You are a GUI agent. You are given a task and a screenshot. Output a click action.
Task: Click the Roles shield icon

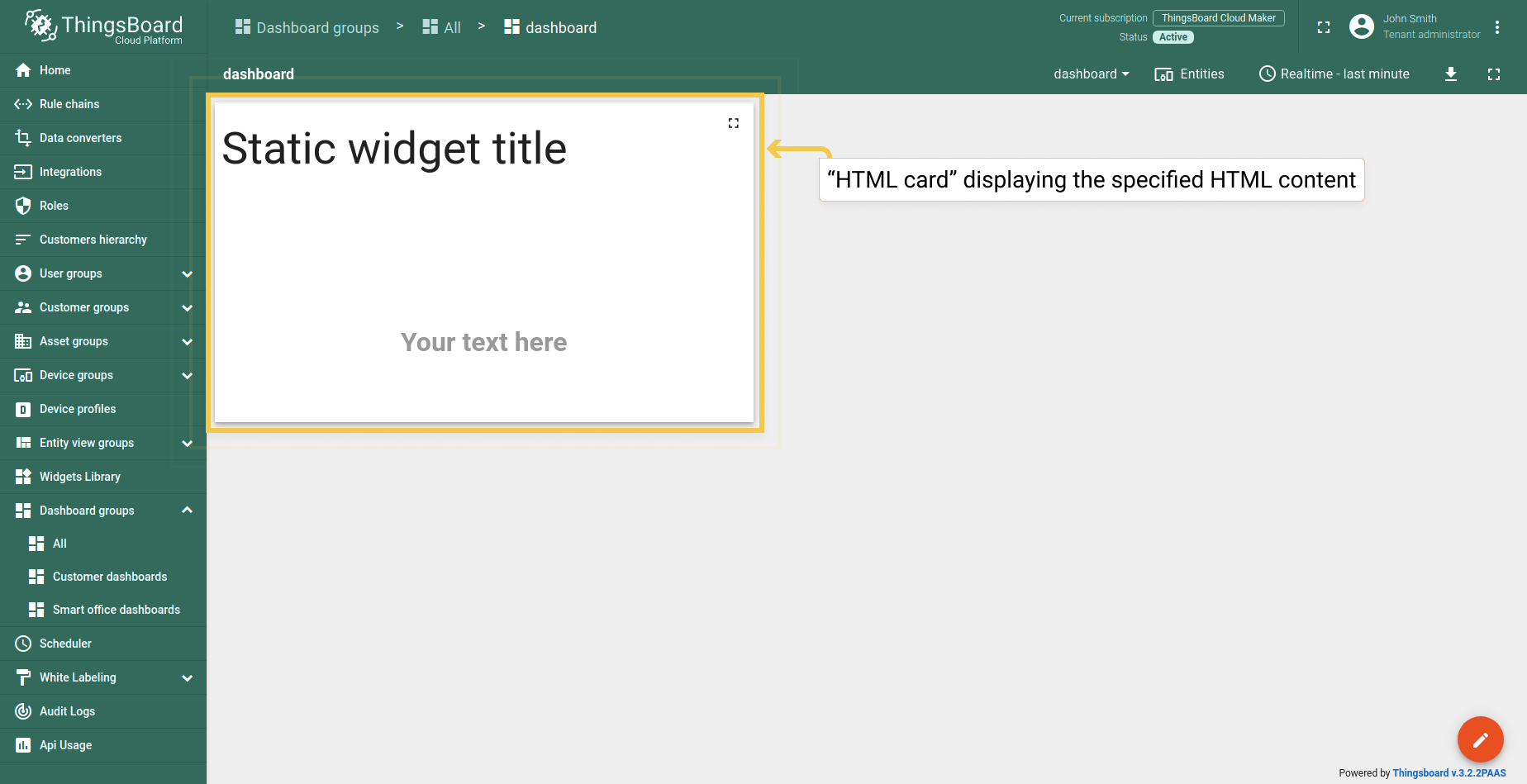23,206
